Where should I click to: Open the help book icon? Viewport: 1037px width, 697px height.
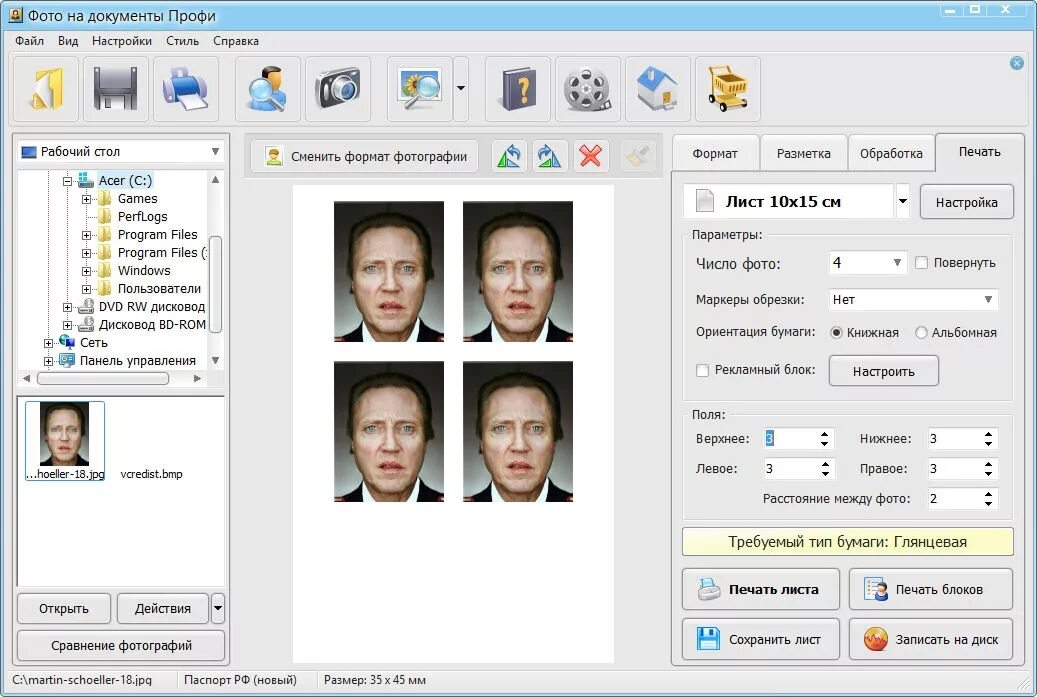(518, 89)
